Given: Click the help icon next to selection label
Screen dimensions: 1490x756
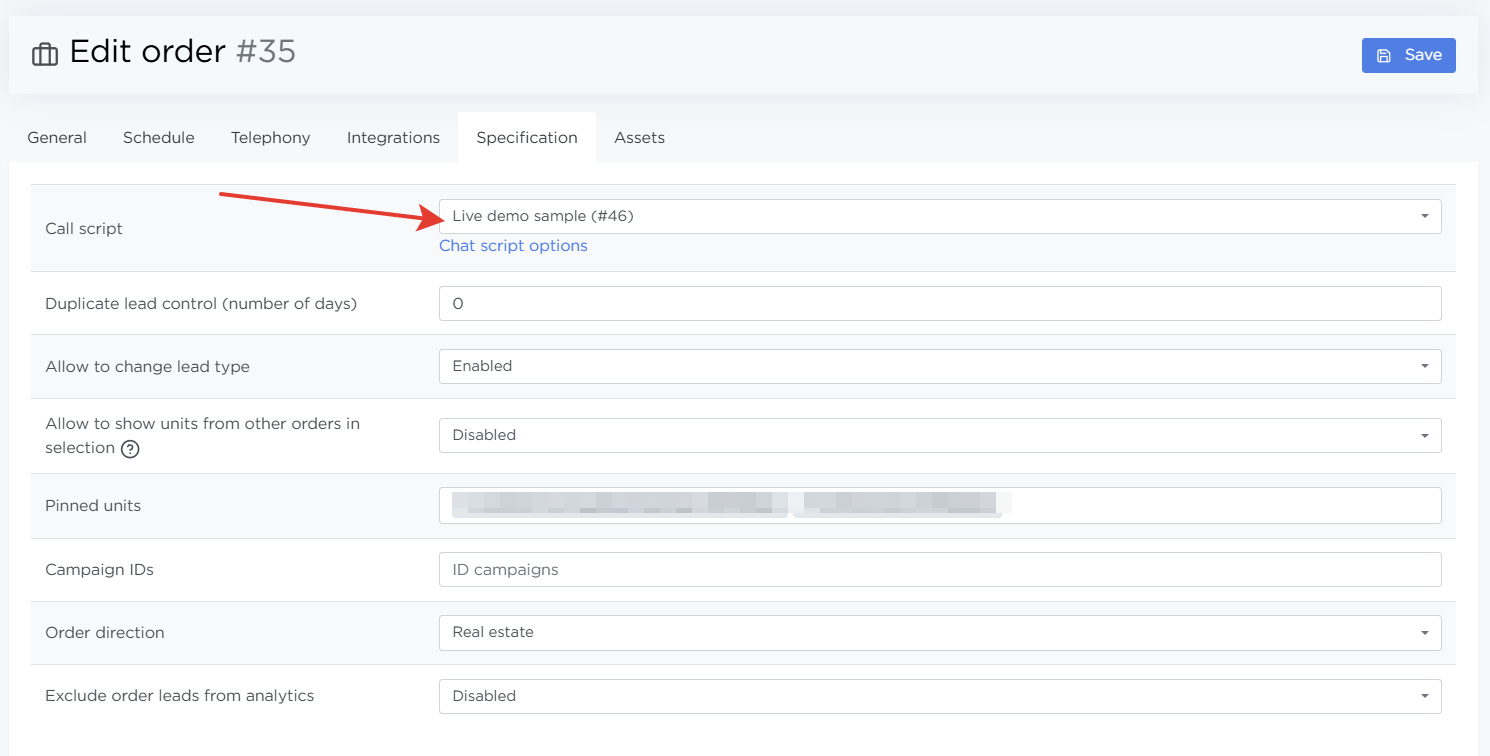Looking at the screenshot, I should 130,449.
